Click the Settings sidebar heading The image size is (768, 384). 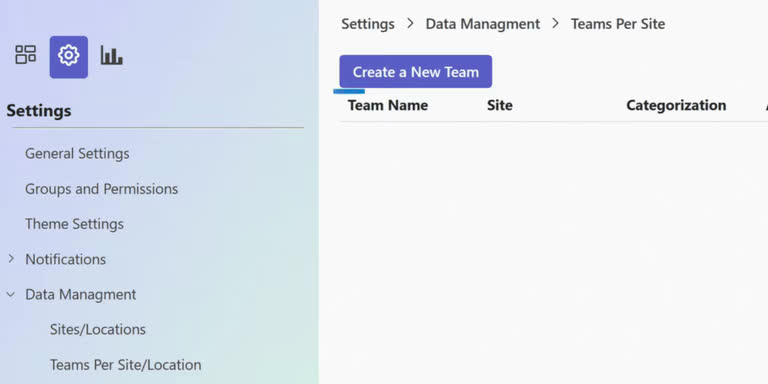(39, 111)
